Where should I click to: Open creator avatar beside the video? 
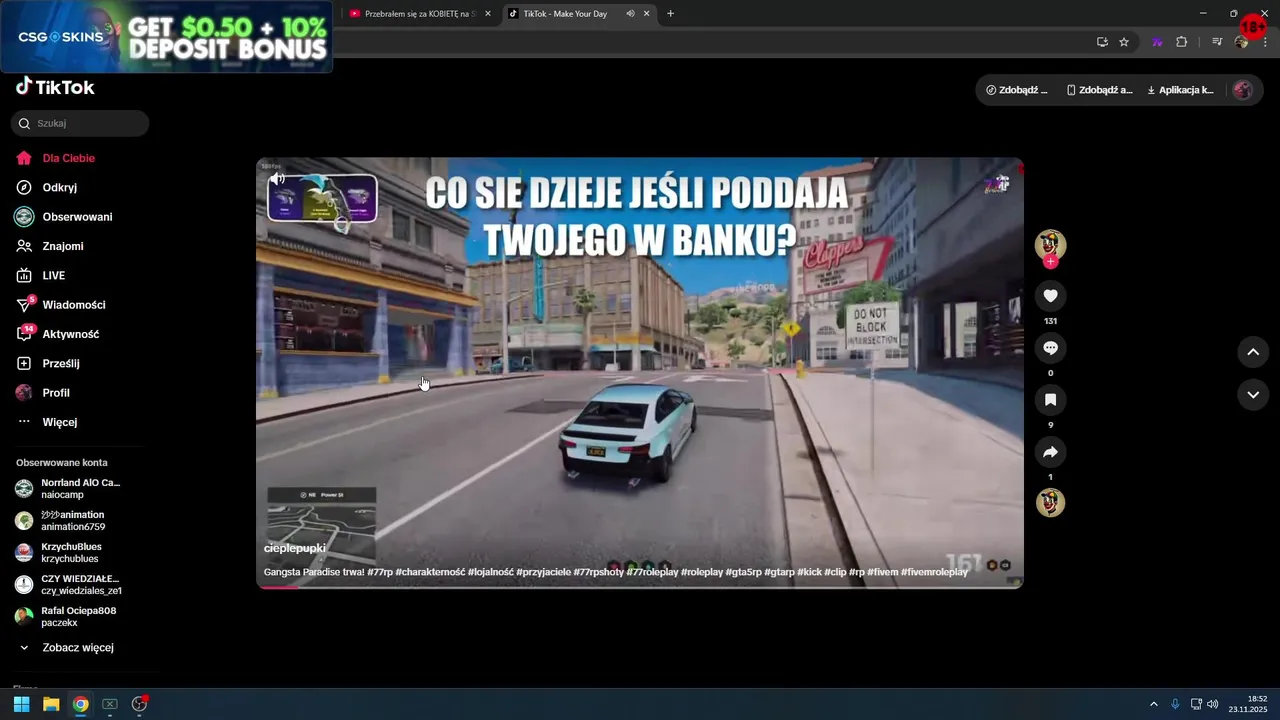click(x=1050, y=244)
